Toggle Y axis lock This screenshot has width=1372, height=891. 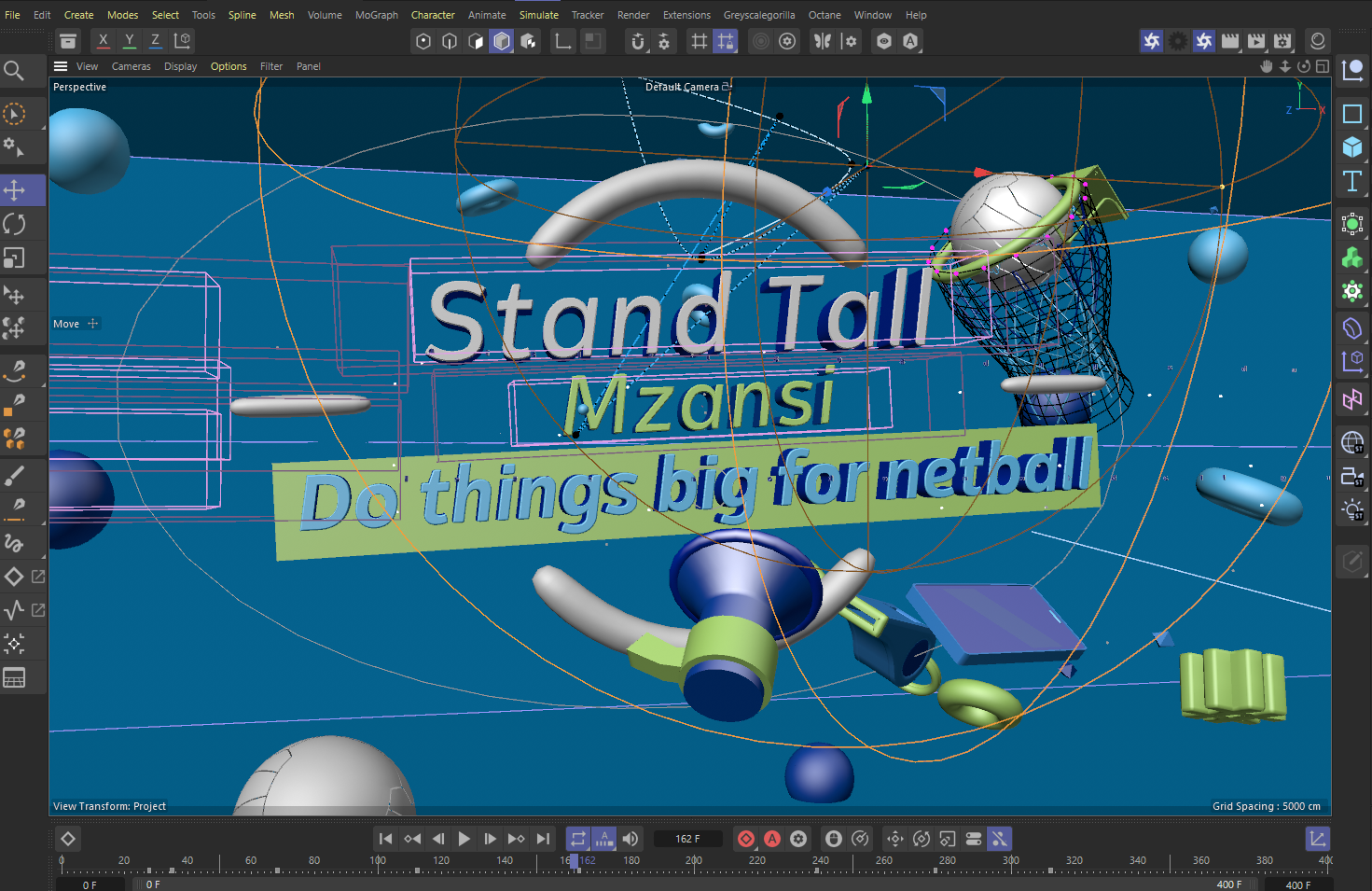130,40
